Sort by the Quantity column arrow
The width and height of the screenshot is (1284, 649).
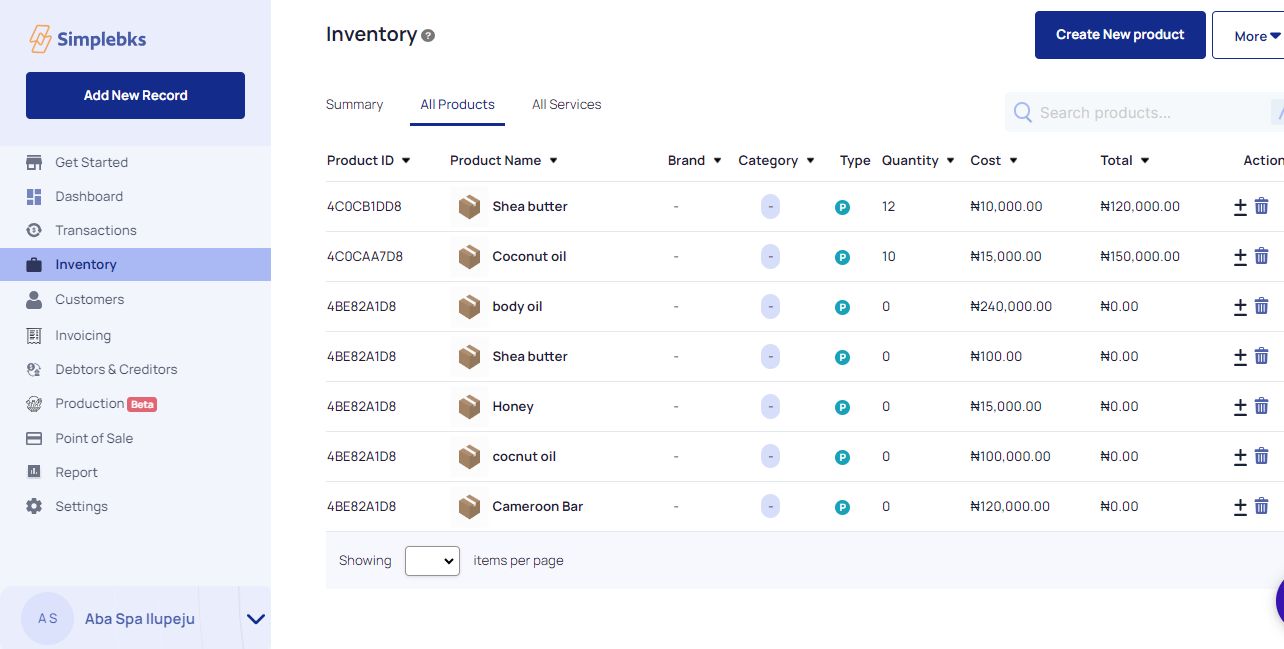(x=950, y=161)
